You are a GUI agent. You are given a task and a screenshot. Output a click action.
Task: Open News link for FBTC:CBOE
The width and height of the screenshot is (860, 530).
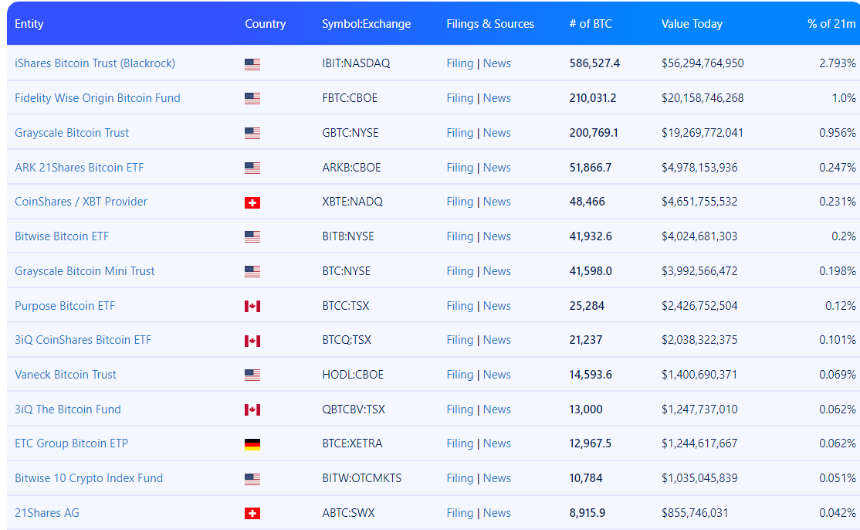[497, 98]
